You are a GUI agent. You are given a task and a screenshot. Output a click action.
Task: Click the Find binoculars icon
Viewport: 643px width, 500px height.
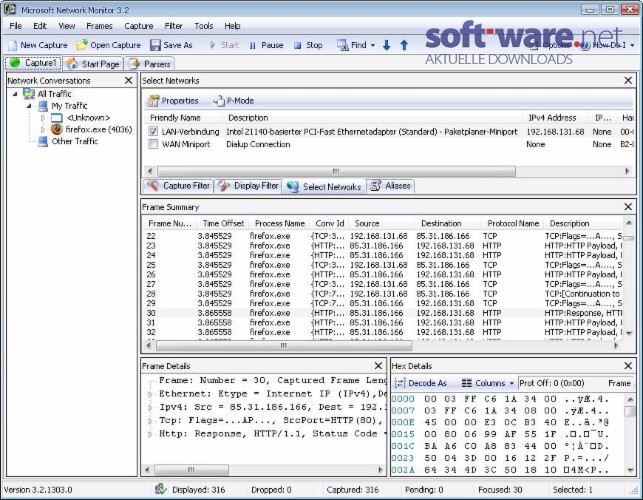click(x=342, y=45)
